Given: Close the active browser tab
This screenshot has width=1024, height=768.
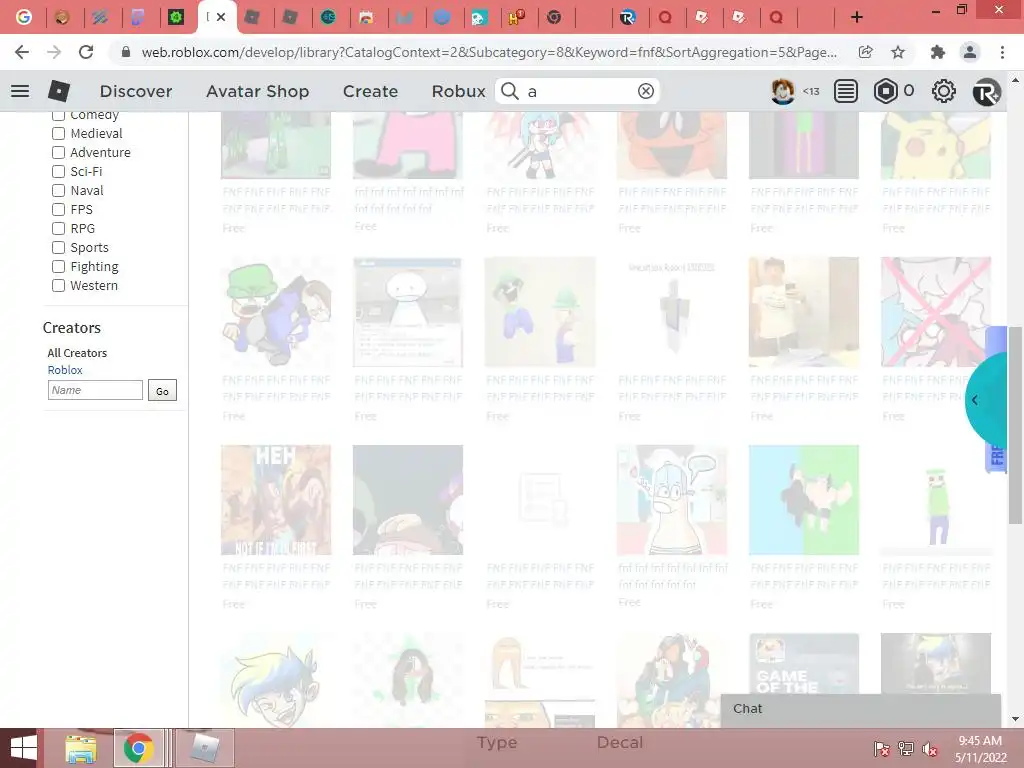Looking at the screenshot, I should click(x=221, y=17).
